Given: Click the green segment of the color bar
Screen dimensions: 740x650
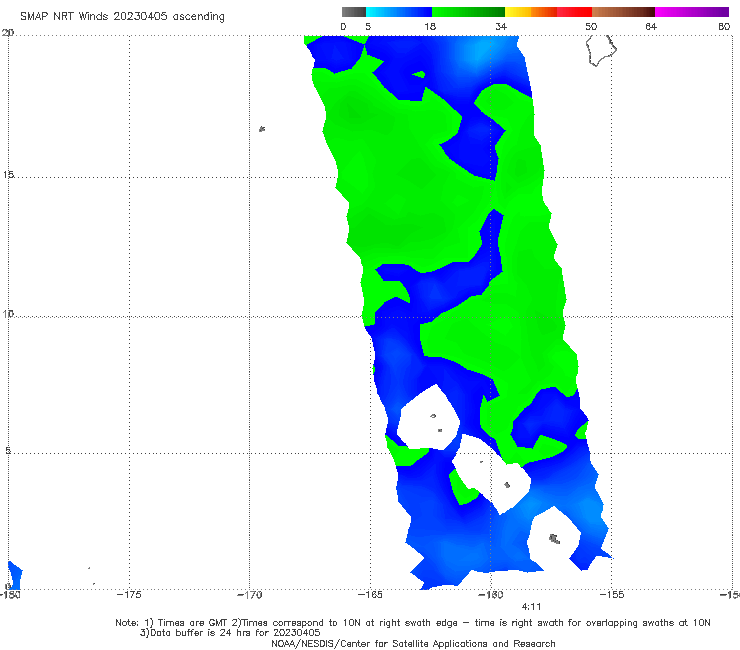Looking at the screenshot, I should coord(468,12).
